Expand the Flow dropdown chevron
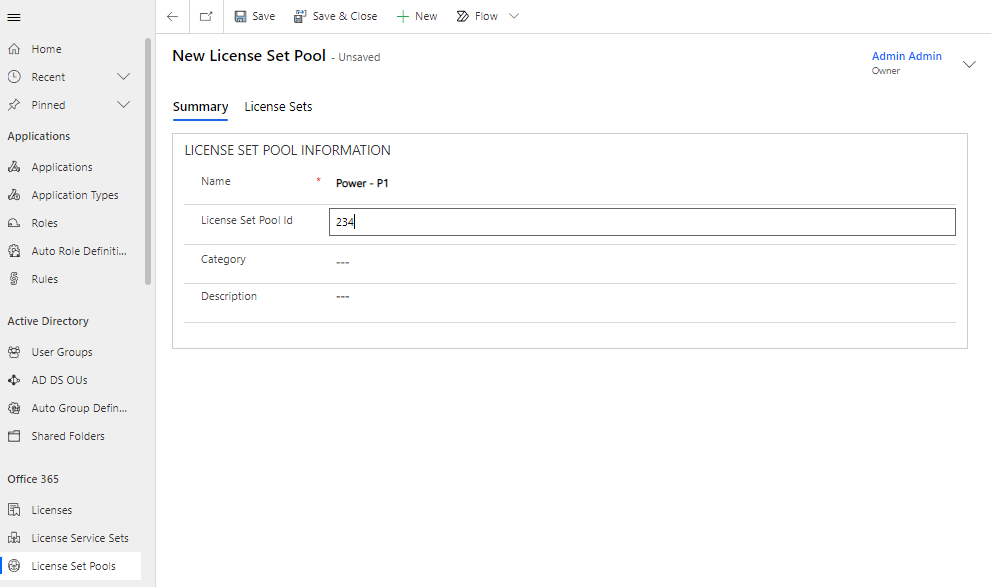991x587 pixels. 514,17
